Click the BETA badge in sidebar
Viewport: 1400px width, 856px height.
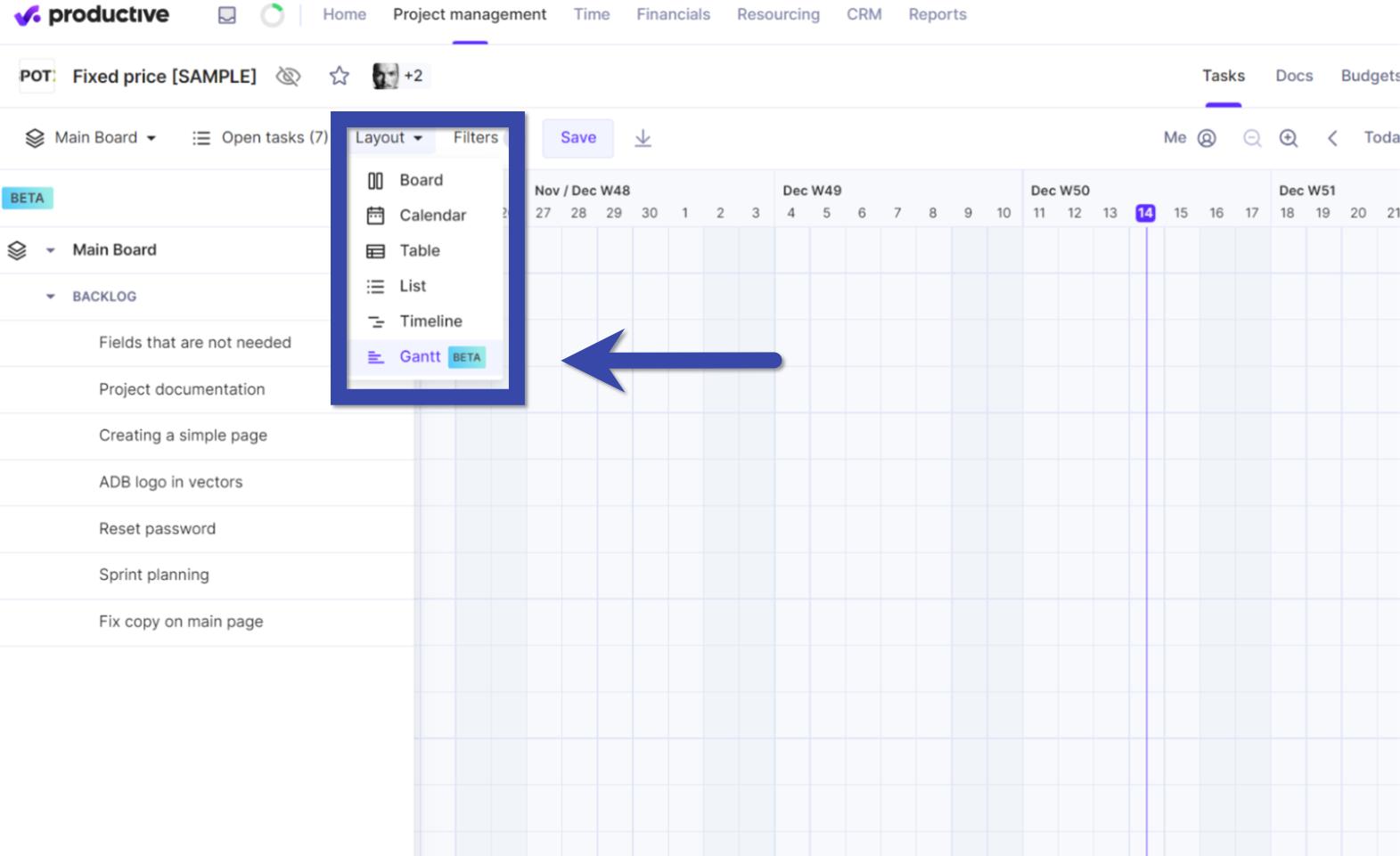tap(28, 198)
